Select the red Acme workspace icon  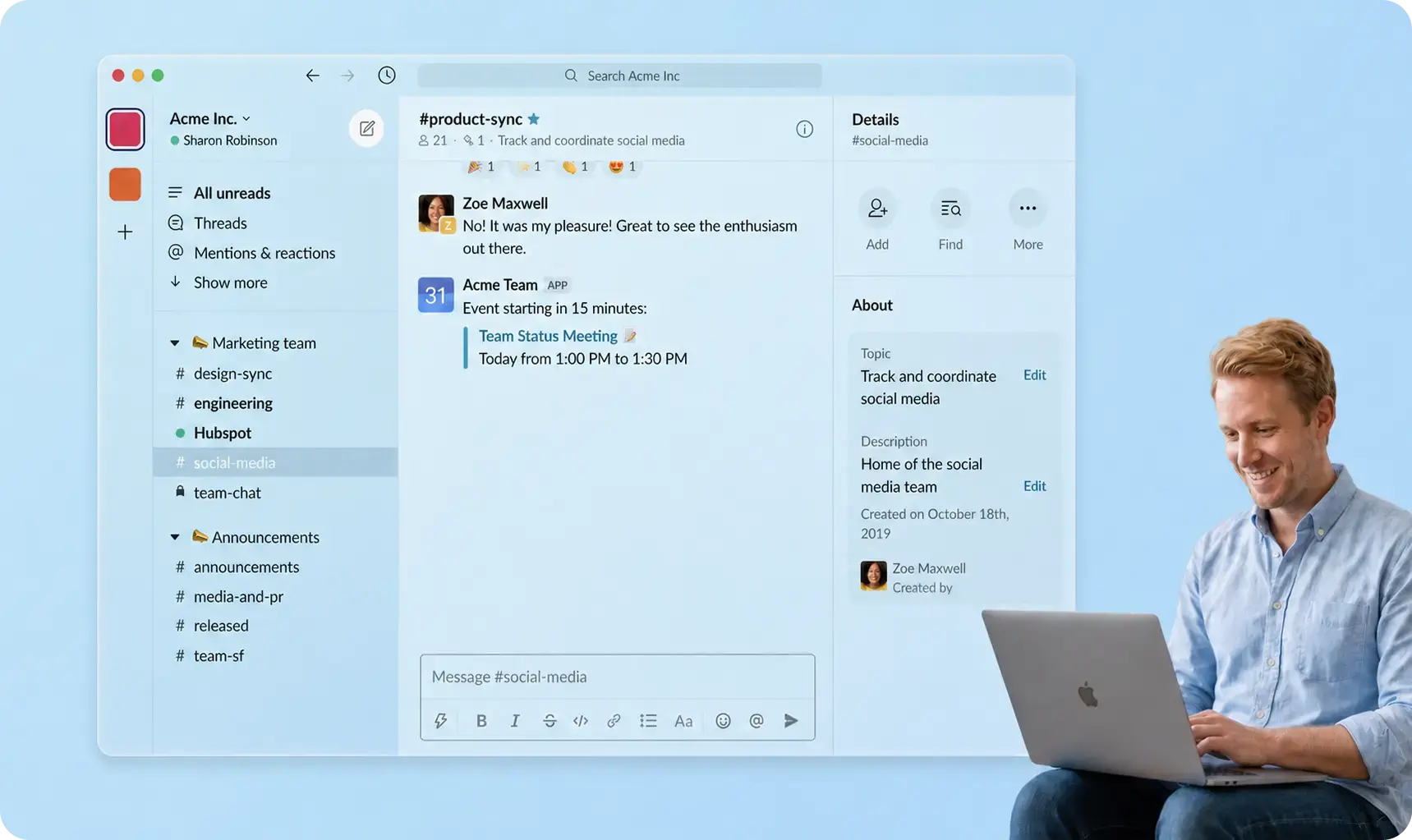(x=125, y=129)
